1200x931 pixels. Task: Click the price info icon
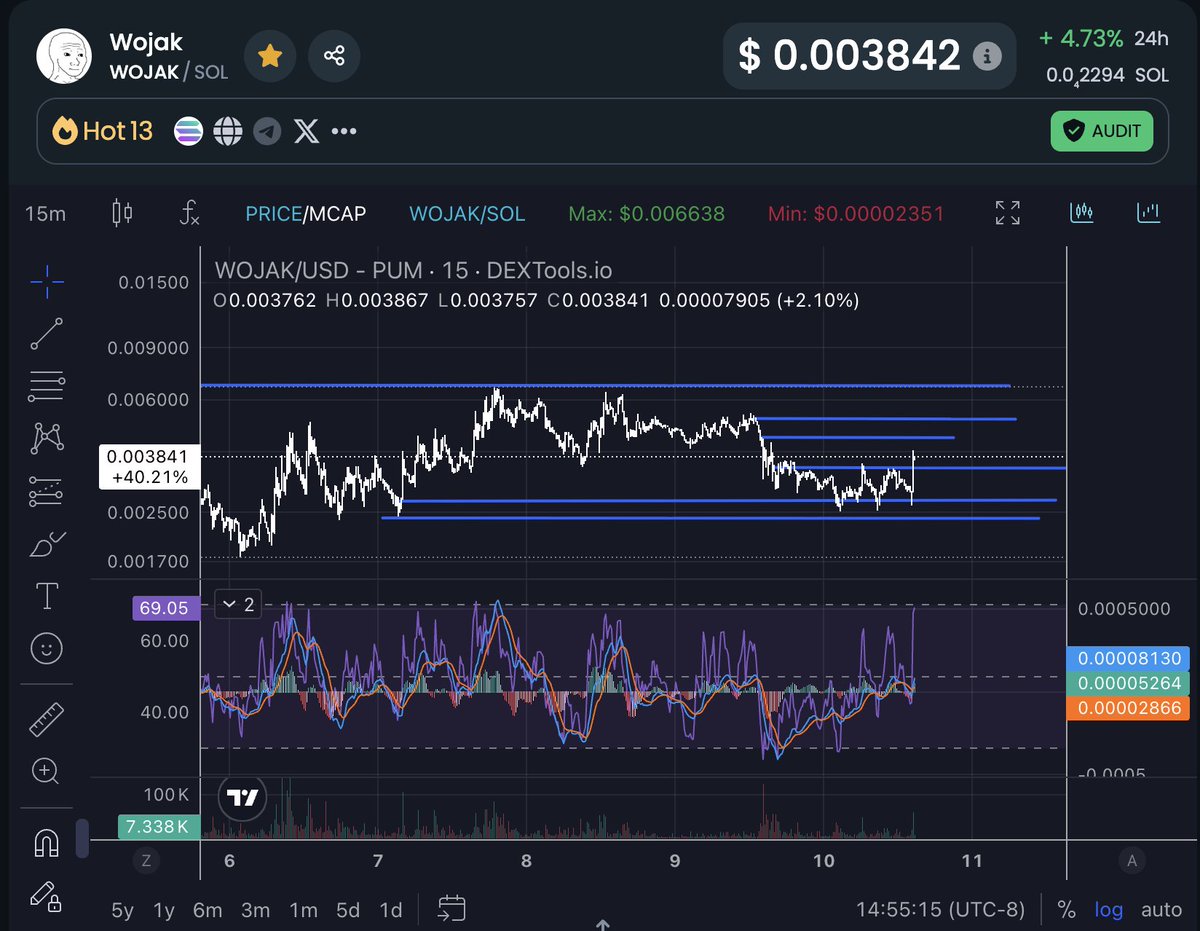click(x=987, y=56)
